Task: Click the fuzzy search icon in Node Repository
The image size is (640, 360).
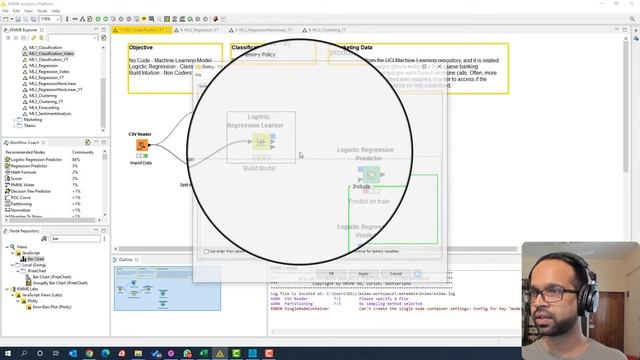Action: [x=44, y=239]
